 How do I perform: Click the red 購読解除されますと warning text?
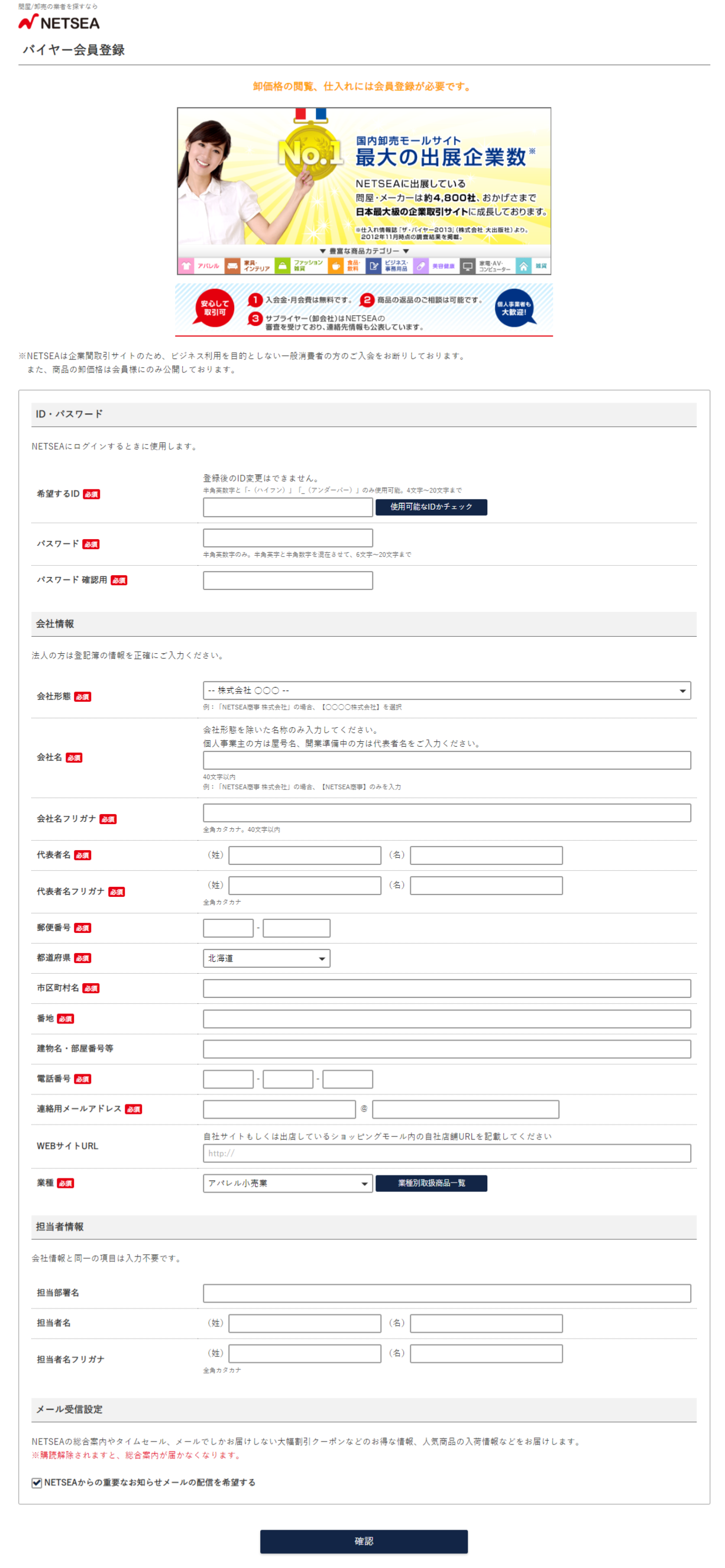pyautogui.click(x=138, y=1456)
